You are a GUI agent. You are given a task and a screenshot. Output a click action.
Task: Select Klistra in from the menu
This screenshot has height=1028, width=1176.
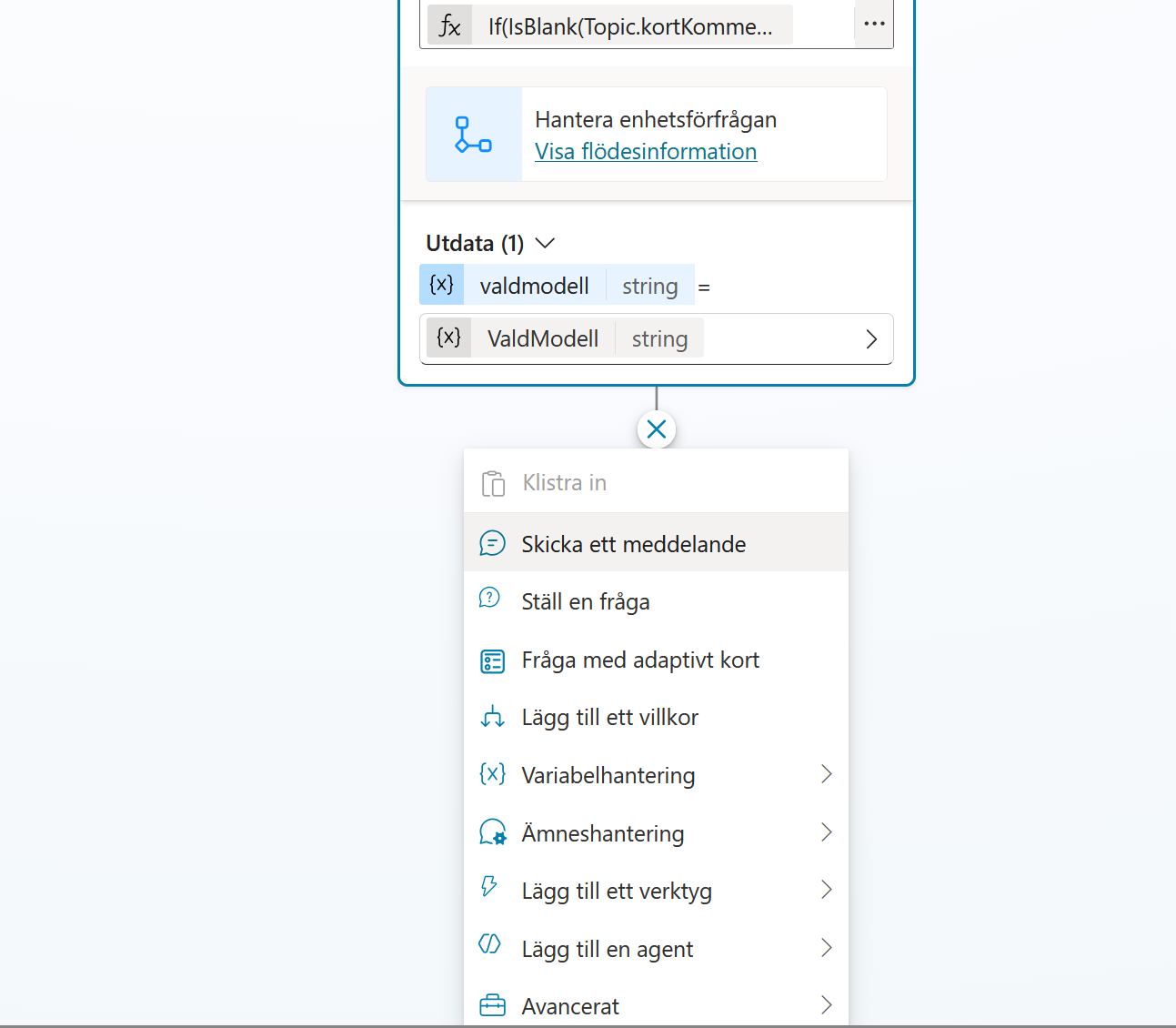656,483
